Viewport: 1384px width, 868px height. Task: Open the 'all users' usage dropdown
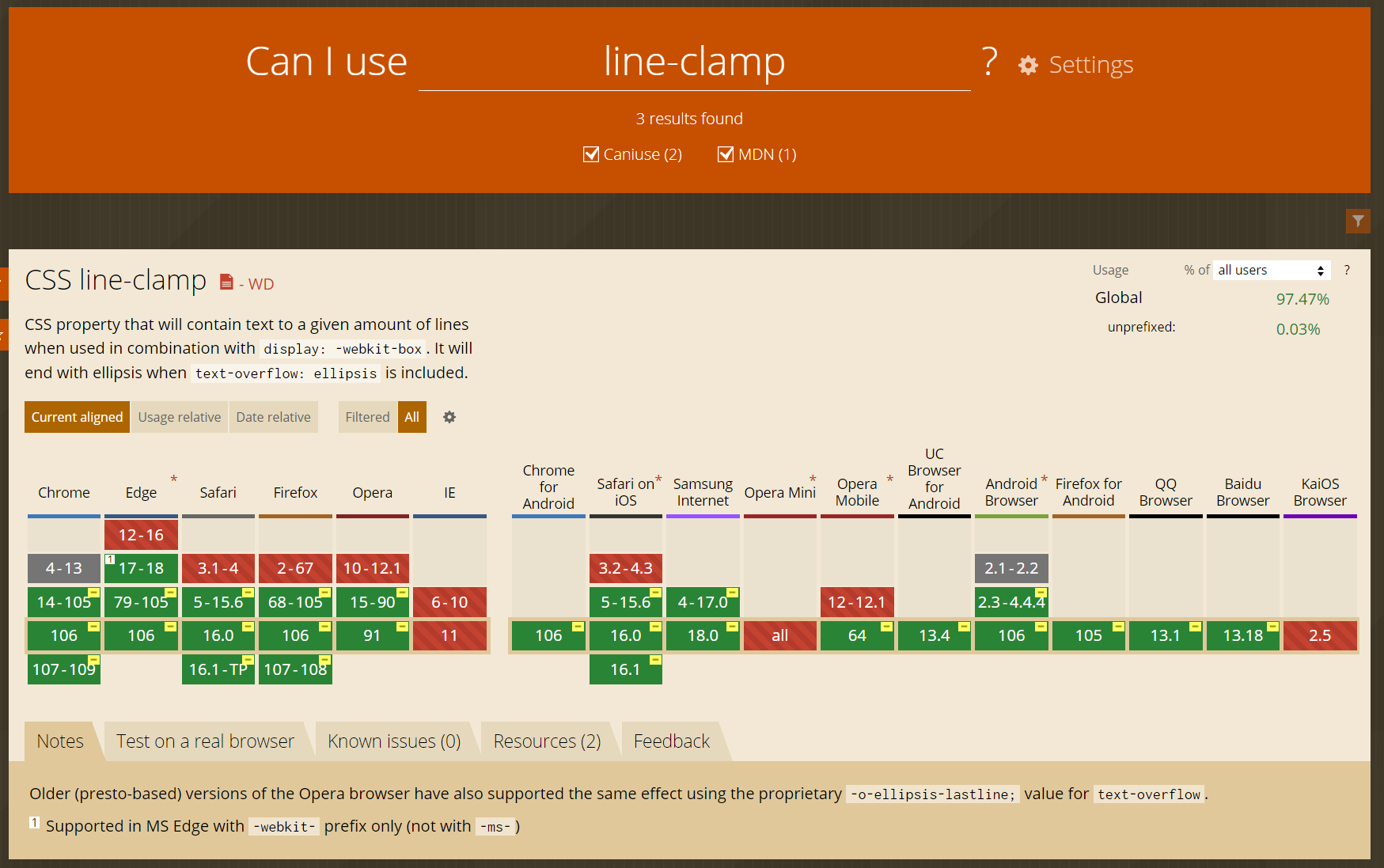pos(1272,270)
